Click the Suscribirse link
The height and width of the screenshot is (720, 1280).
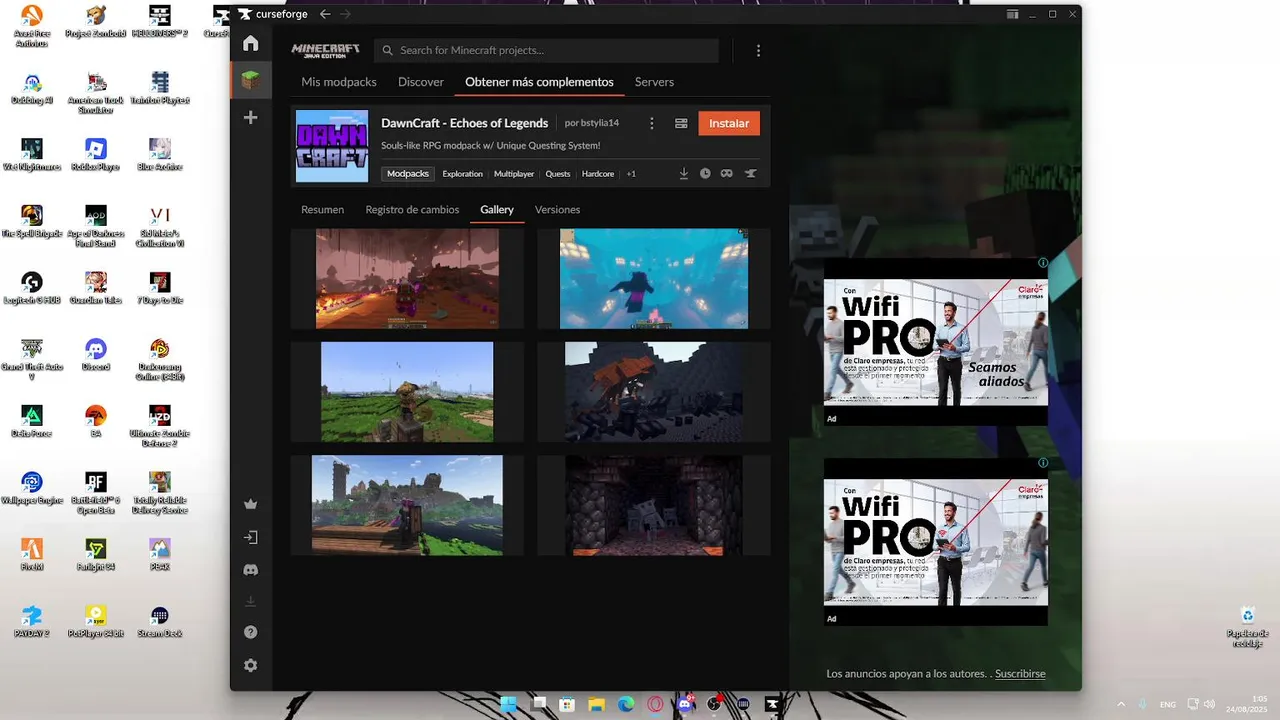click(1020, 674)
